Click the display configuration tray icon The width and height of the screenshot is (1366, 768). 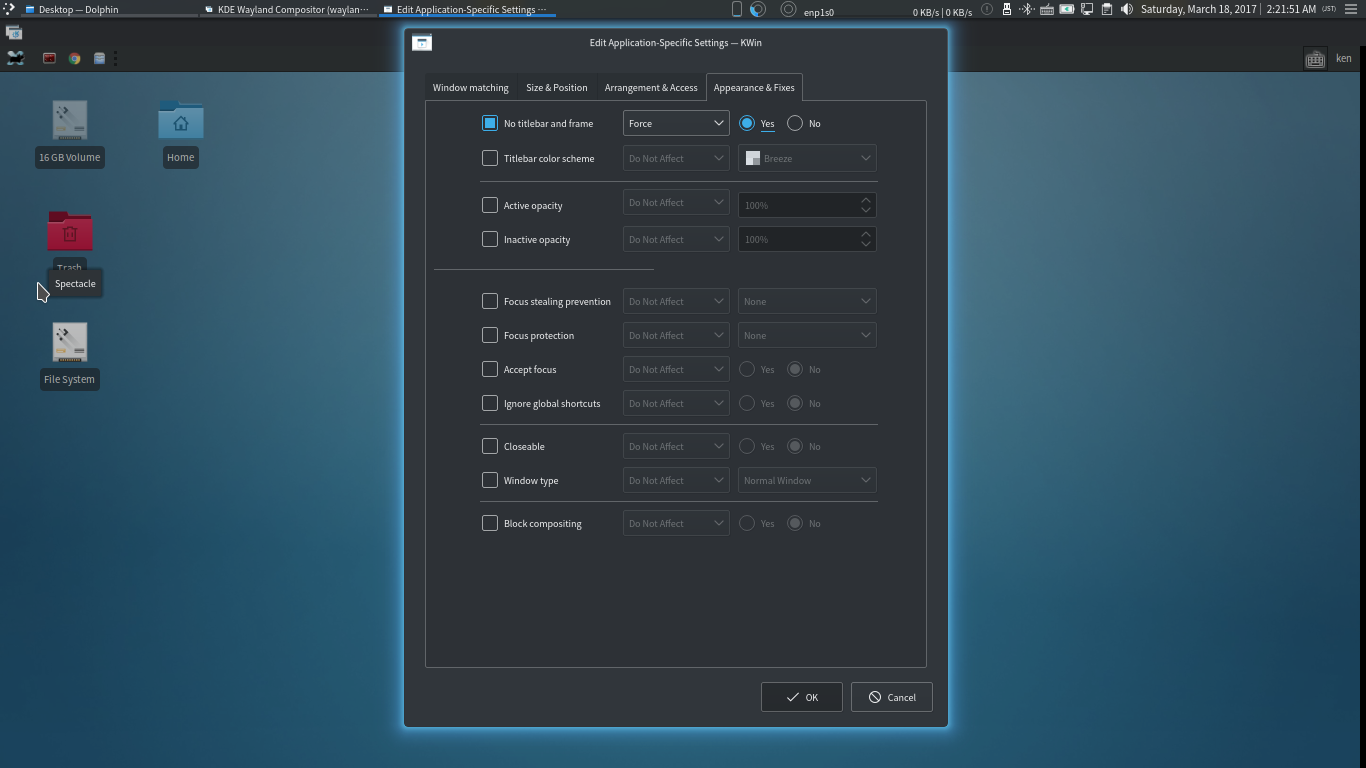tap(1087, 9)
